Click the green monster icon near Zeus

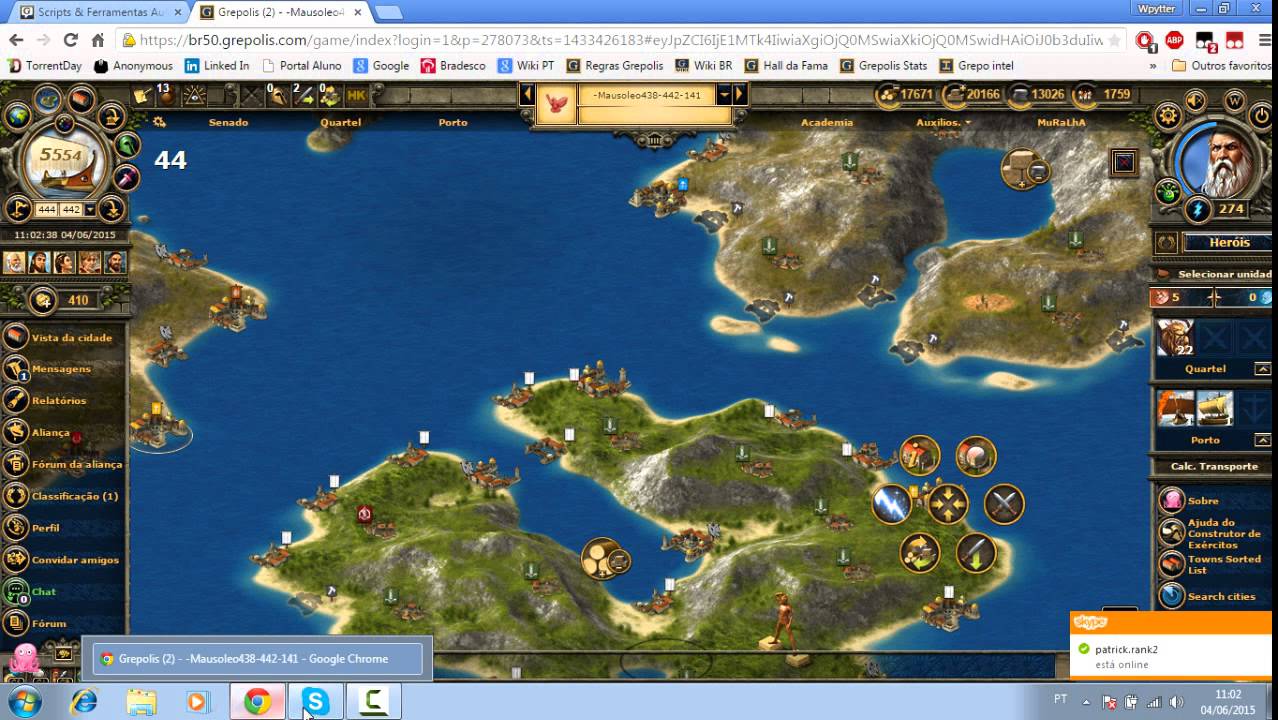1169,191
